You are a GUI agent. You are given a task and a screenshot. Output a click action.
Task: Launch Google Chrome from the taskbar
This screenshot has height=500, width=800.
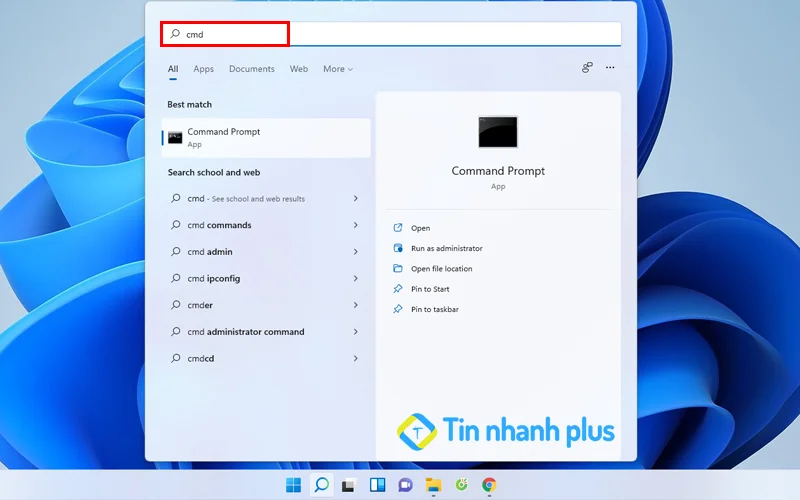click(x=489, y=485)
